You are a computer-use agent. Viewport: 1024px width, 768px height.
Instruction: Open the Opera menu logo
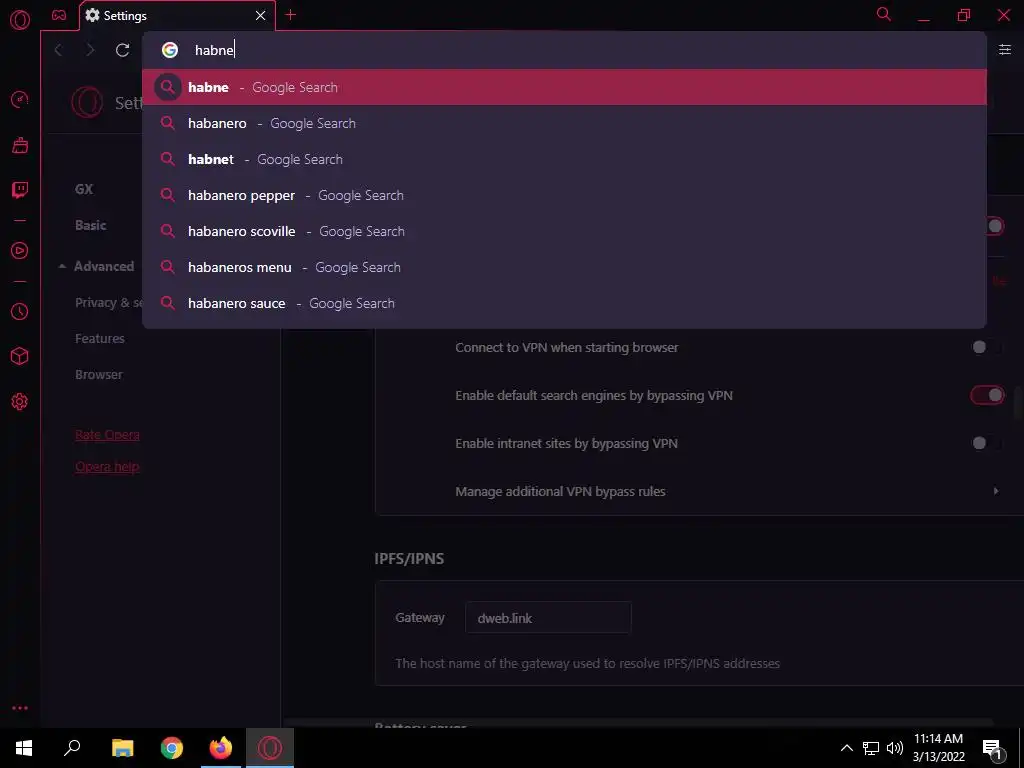(20, 20)
